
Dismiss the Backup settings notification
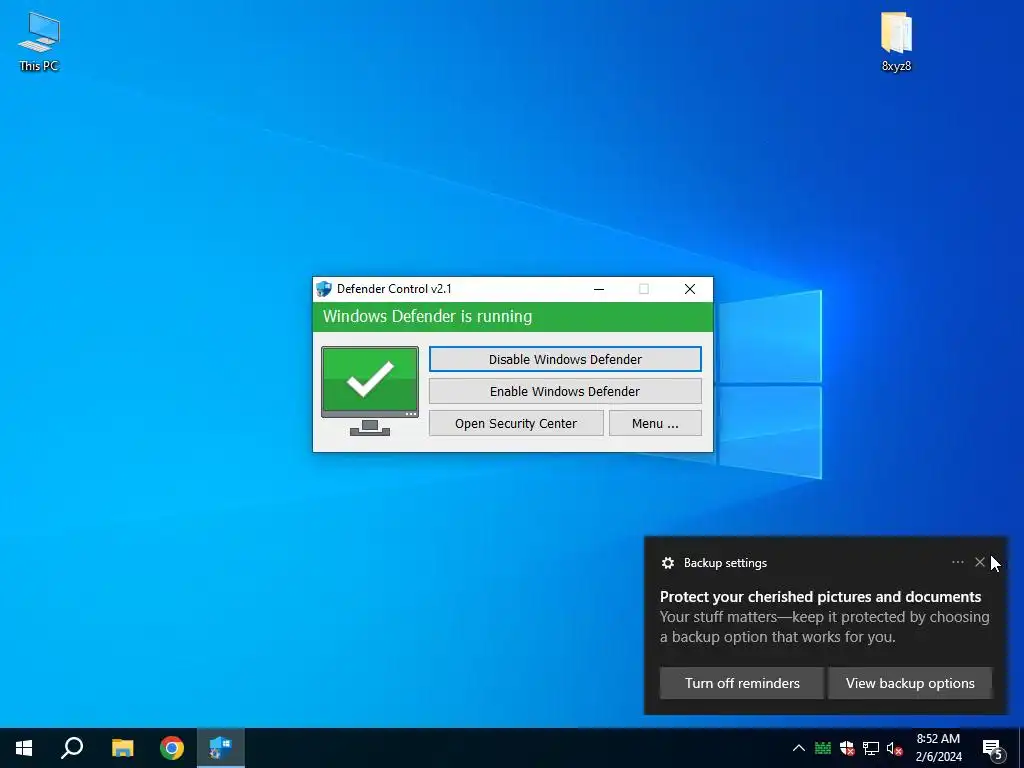tap(980, 562)
